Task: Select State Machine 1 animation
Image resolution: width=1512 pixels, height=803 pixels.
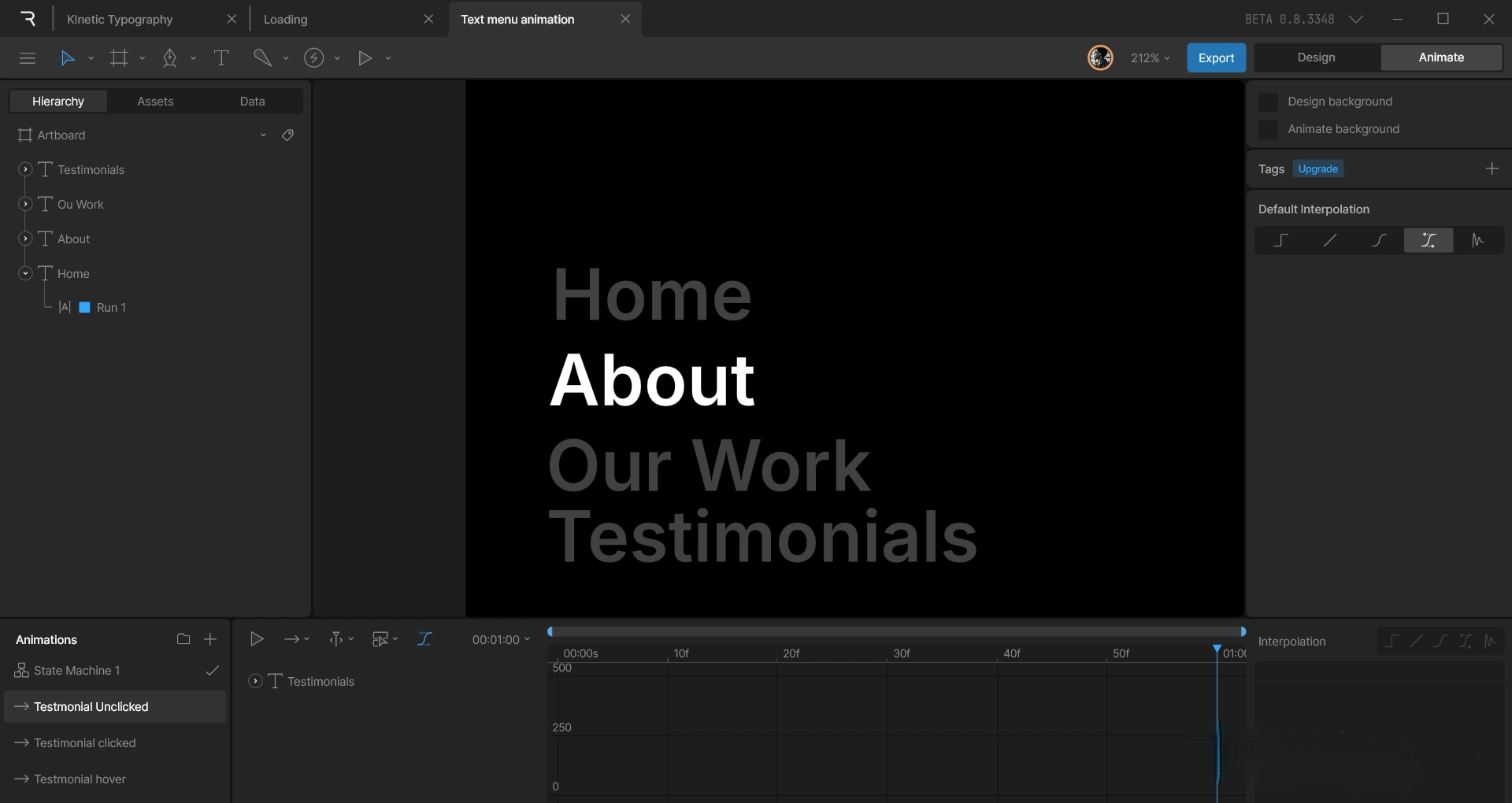Action: [x=77, y=671]
